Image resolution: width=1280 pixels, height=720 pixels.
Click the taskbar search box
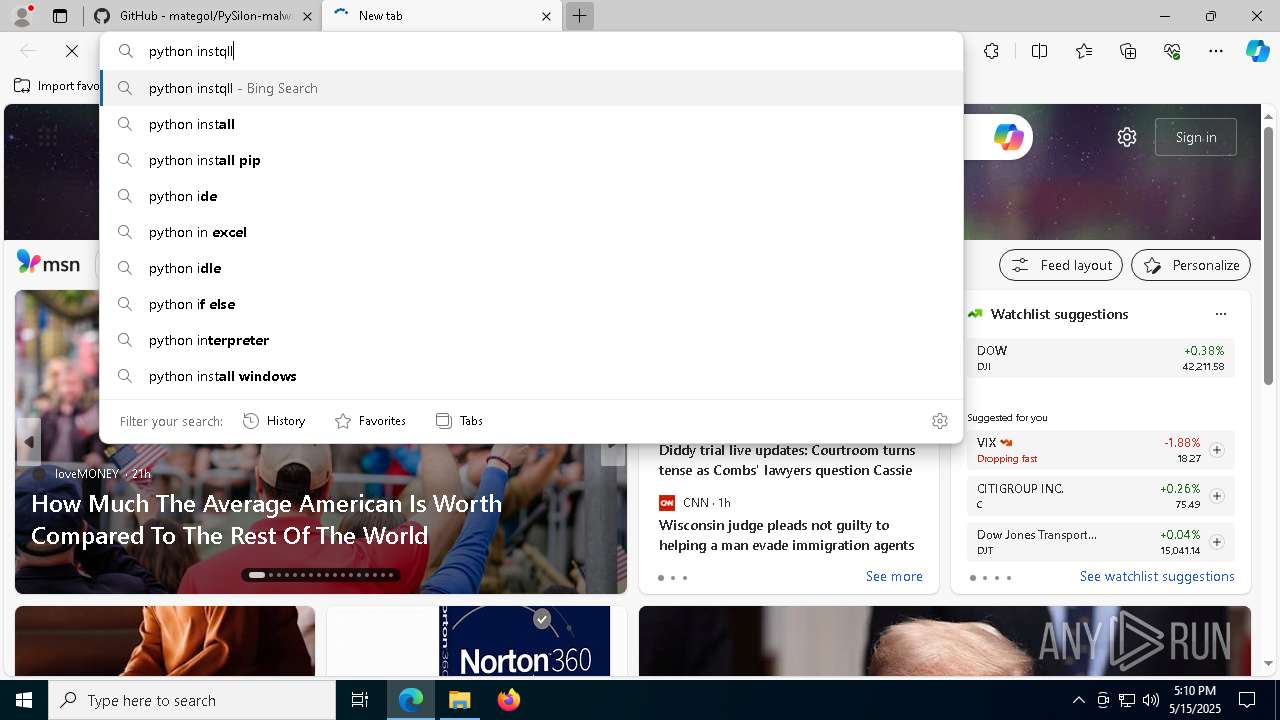tap(192, 700)
